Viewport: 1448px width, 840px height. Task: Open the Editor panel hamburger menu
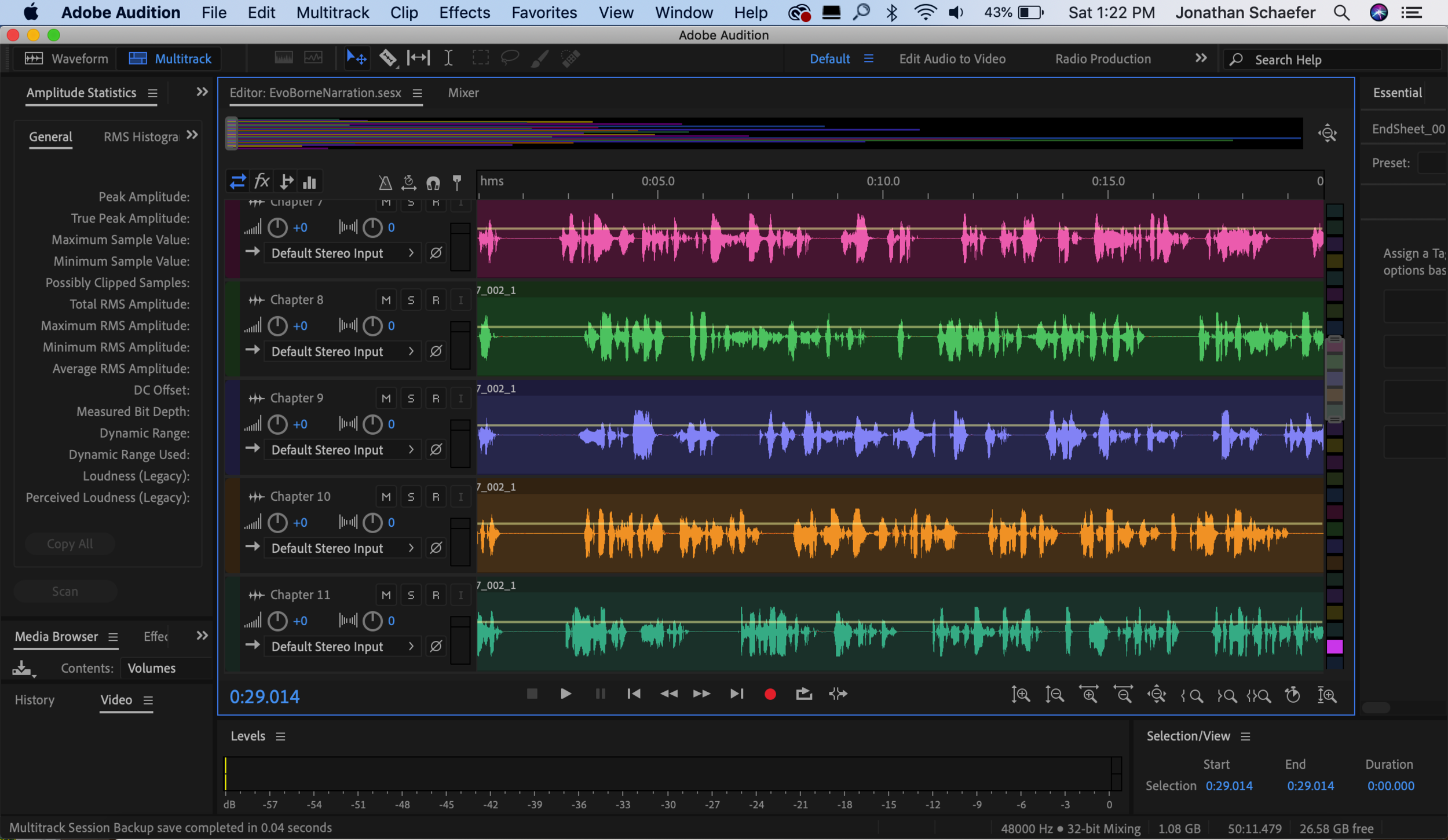click(x=418, y=93)
